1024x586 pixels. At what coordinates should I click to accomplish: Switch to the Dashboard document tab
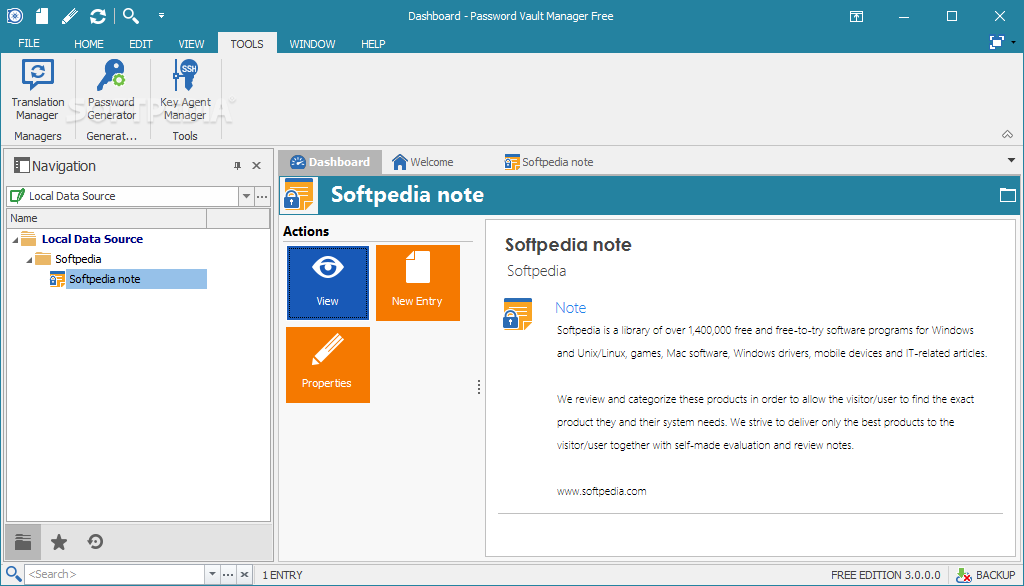click(330, 162)
